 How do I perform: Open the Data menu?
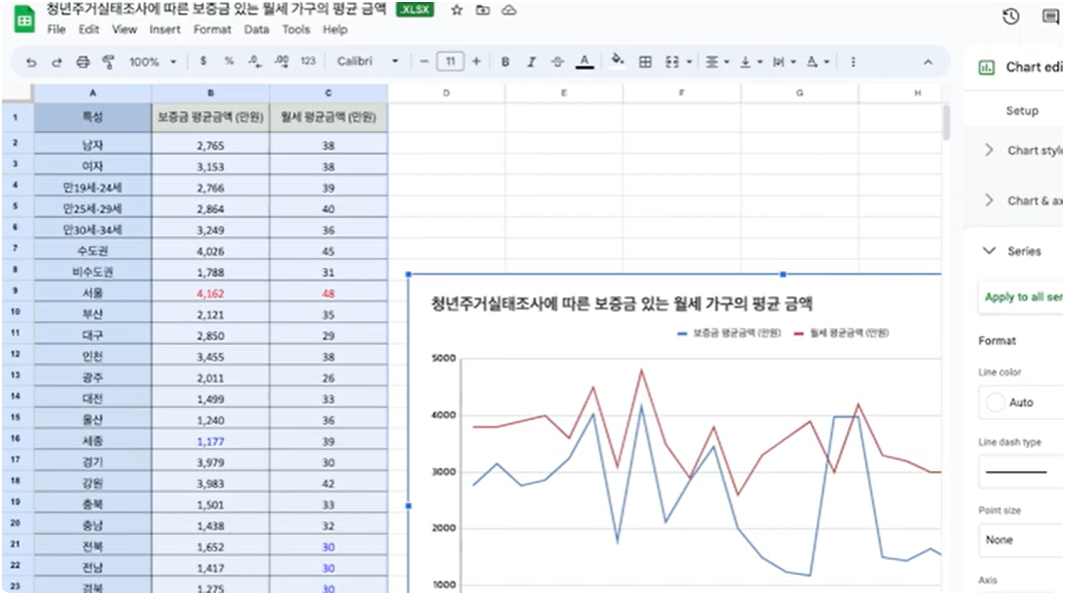coord(256,30)
